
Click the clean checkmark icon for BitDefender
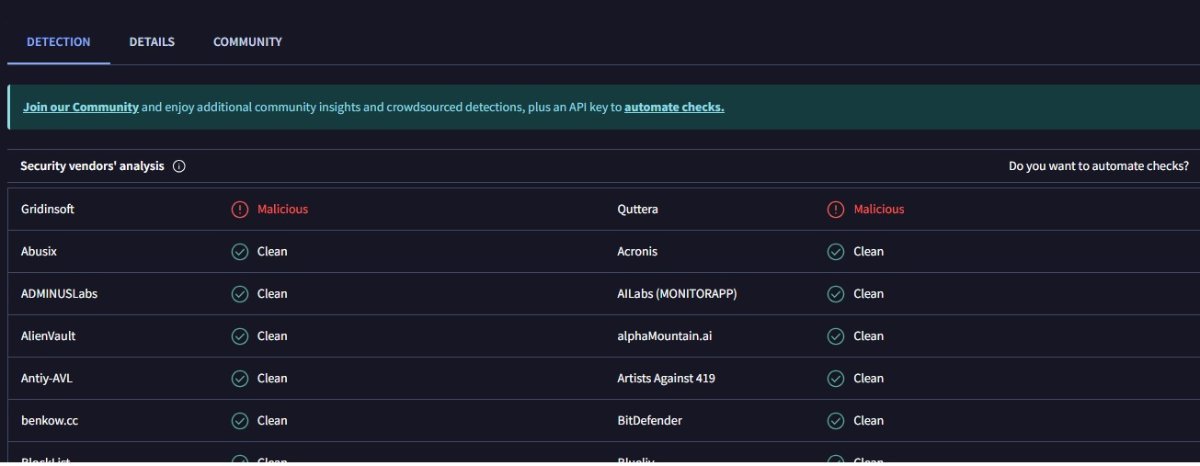point(836,421)
